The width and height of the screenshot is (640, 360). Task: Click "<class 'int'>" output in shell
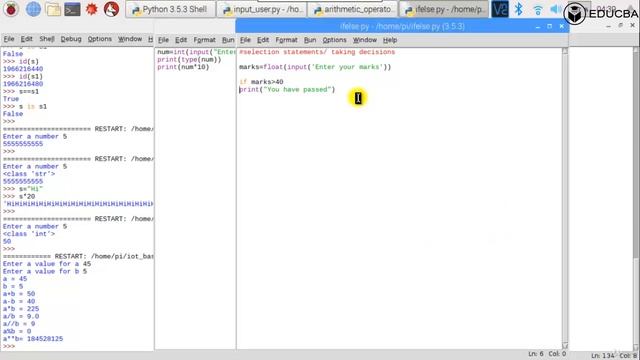(29, 234)
